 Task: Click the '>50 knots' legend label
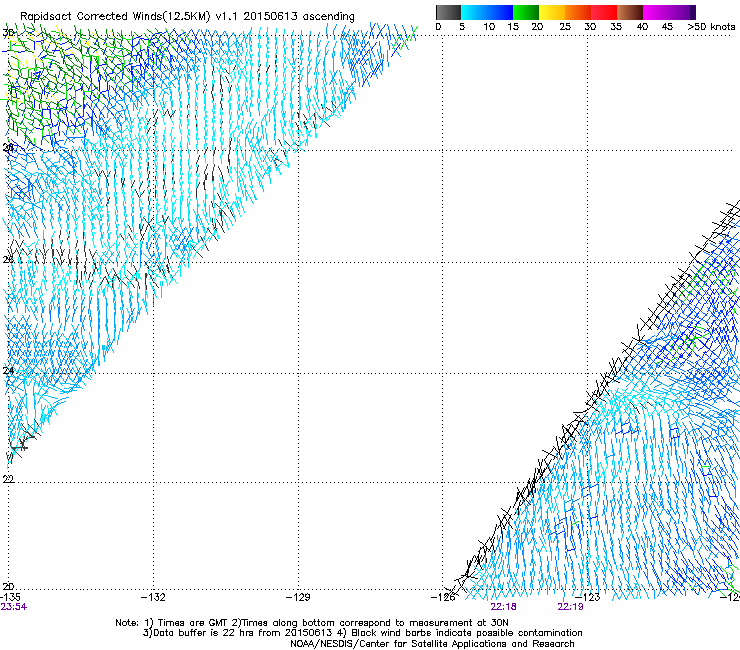click(711, 27)
